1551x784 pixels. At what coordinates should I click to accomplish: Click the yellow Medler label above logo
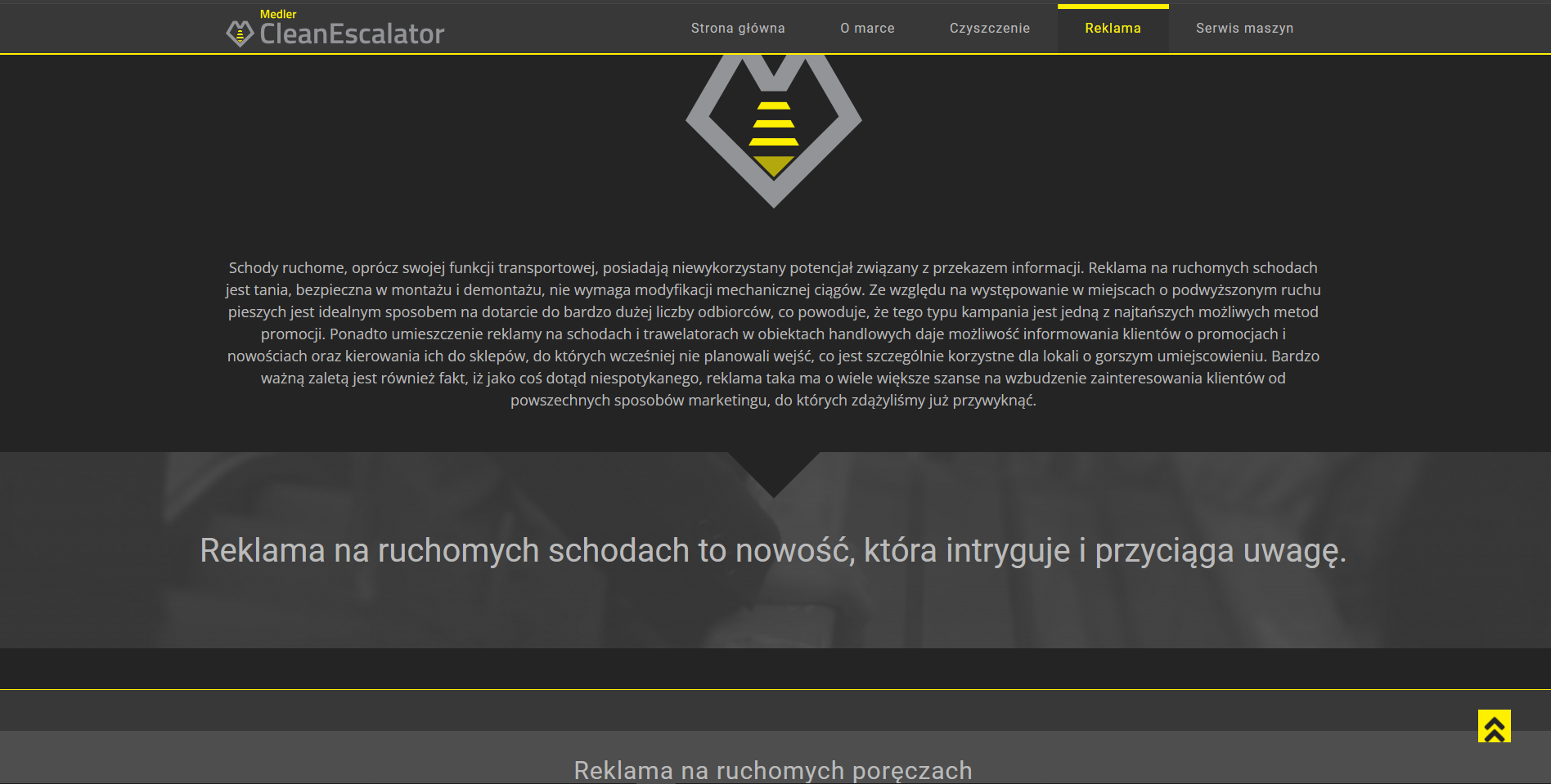pos(278,14)
